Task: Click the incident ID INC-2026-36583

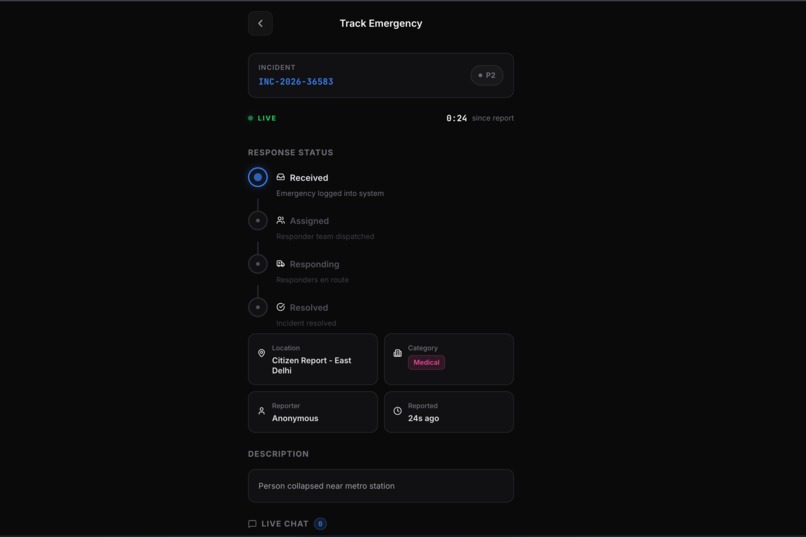Action: click(x=296, y=82)
